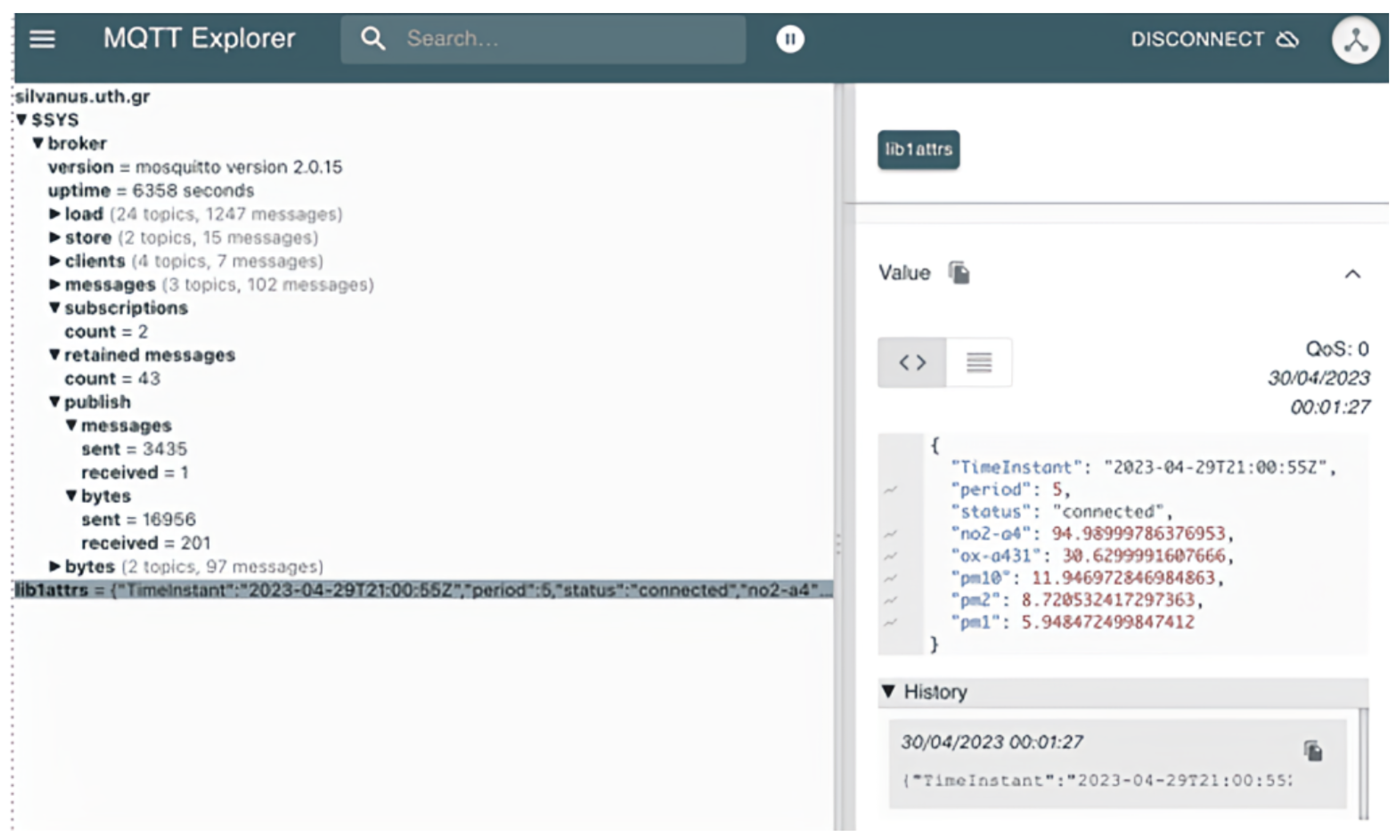Select subscriptions count = 2 row

[x=106, y=331]
